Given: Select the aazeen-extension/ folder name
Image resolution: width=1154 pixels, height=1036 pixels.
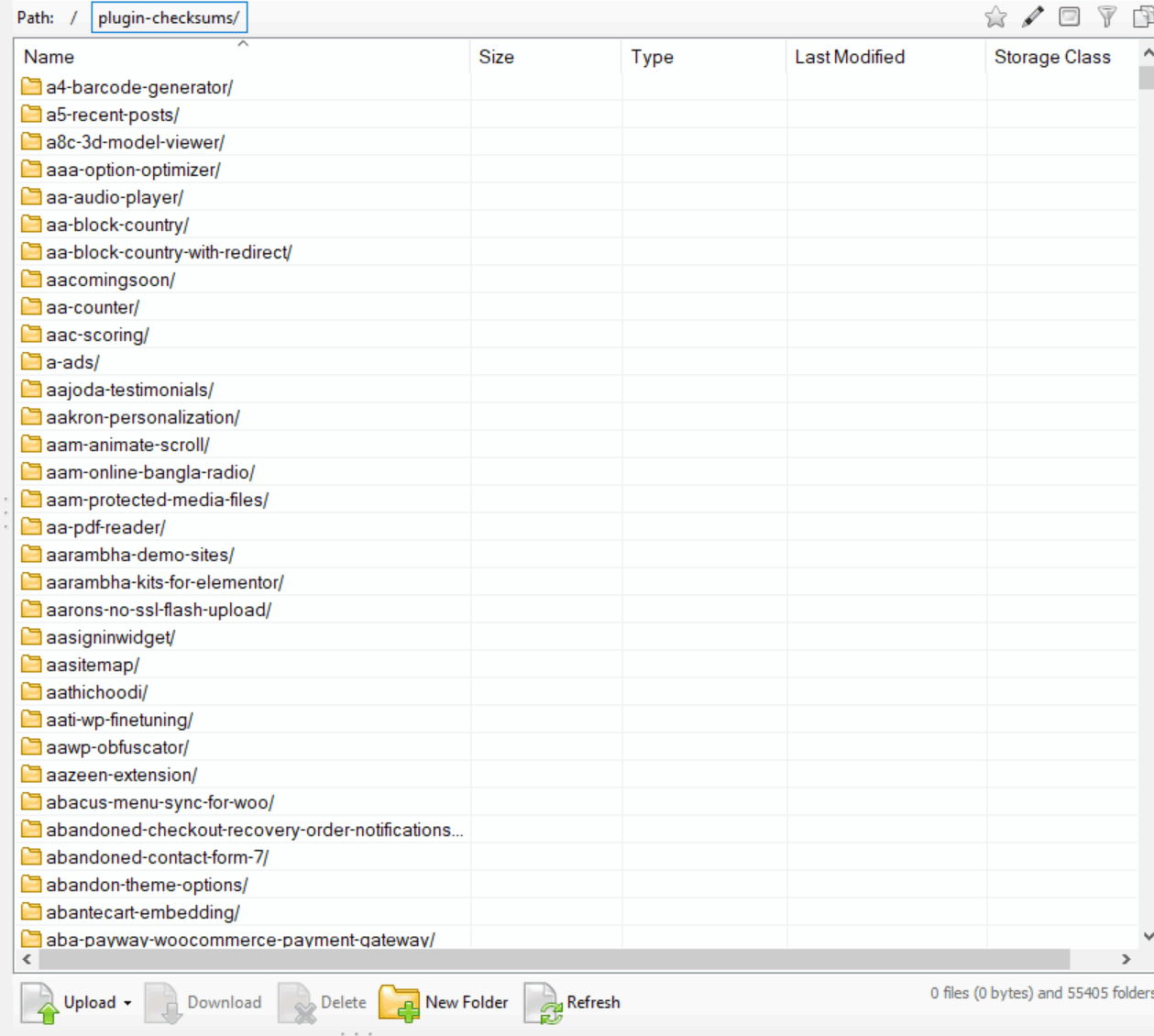Looking at the screenshot, I should tap(122, 775).
